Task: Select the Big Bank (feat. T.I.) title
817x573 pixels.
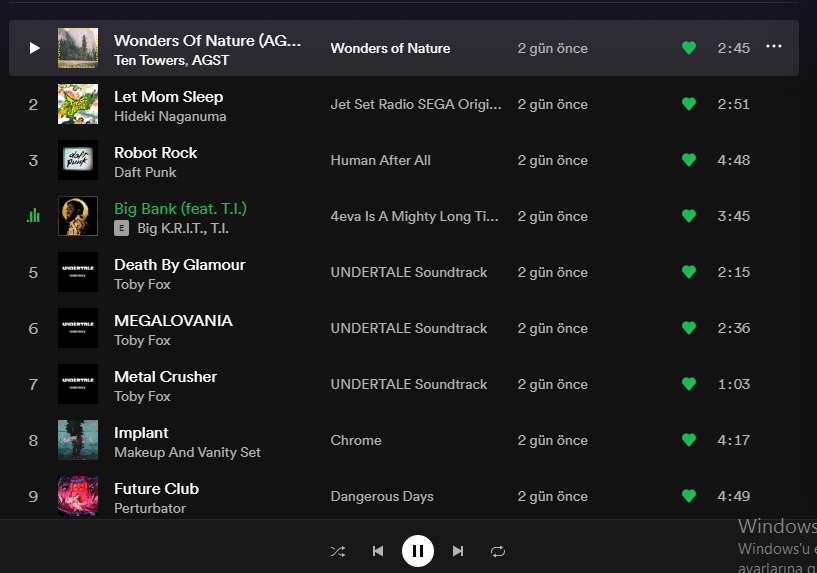Action: point(180,209)
